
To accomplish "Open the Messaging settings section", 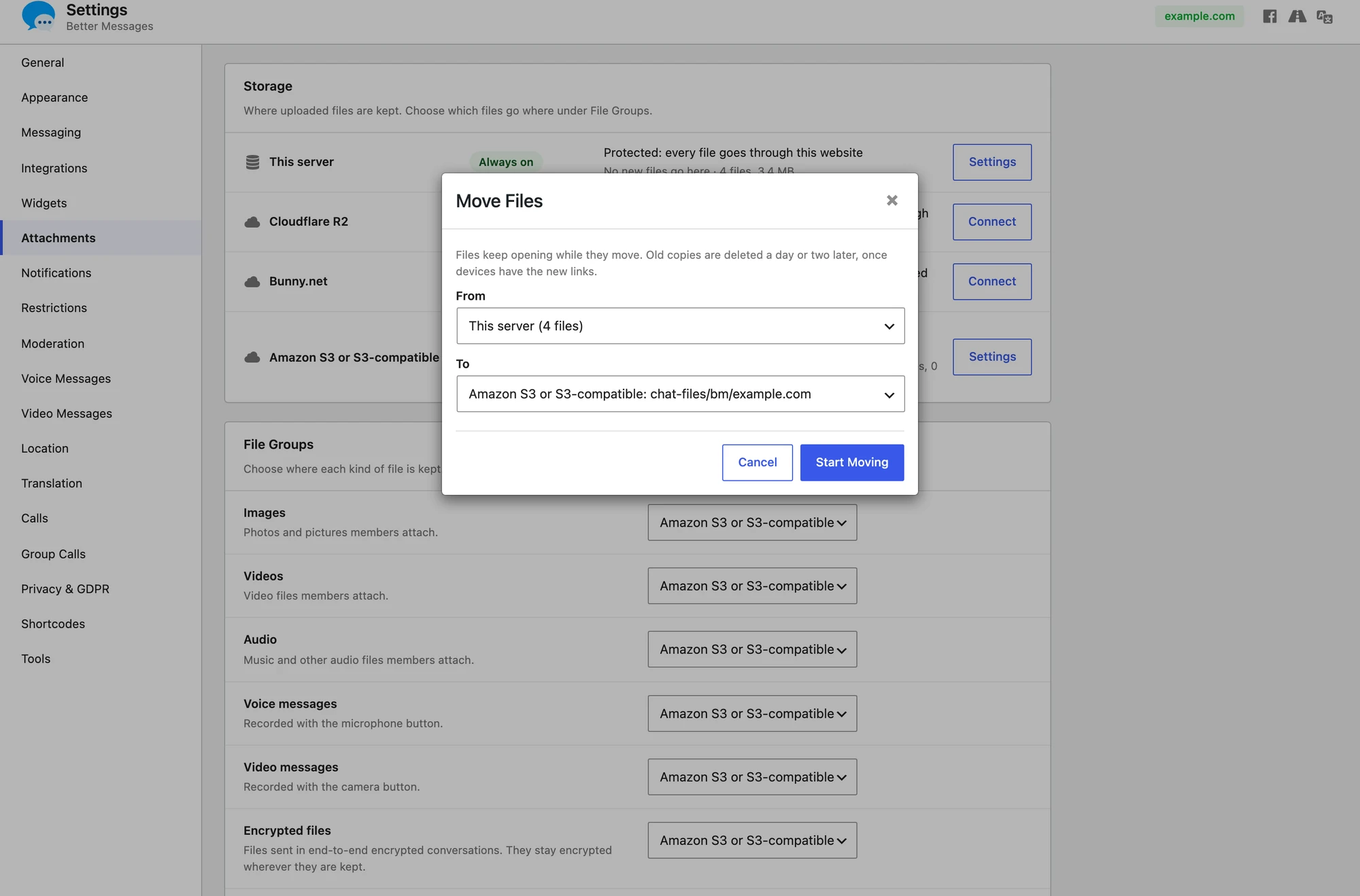I will click(x=101, y=133).
